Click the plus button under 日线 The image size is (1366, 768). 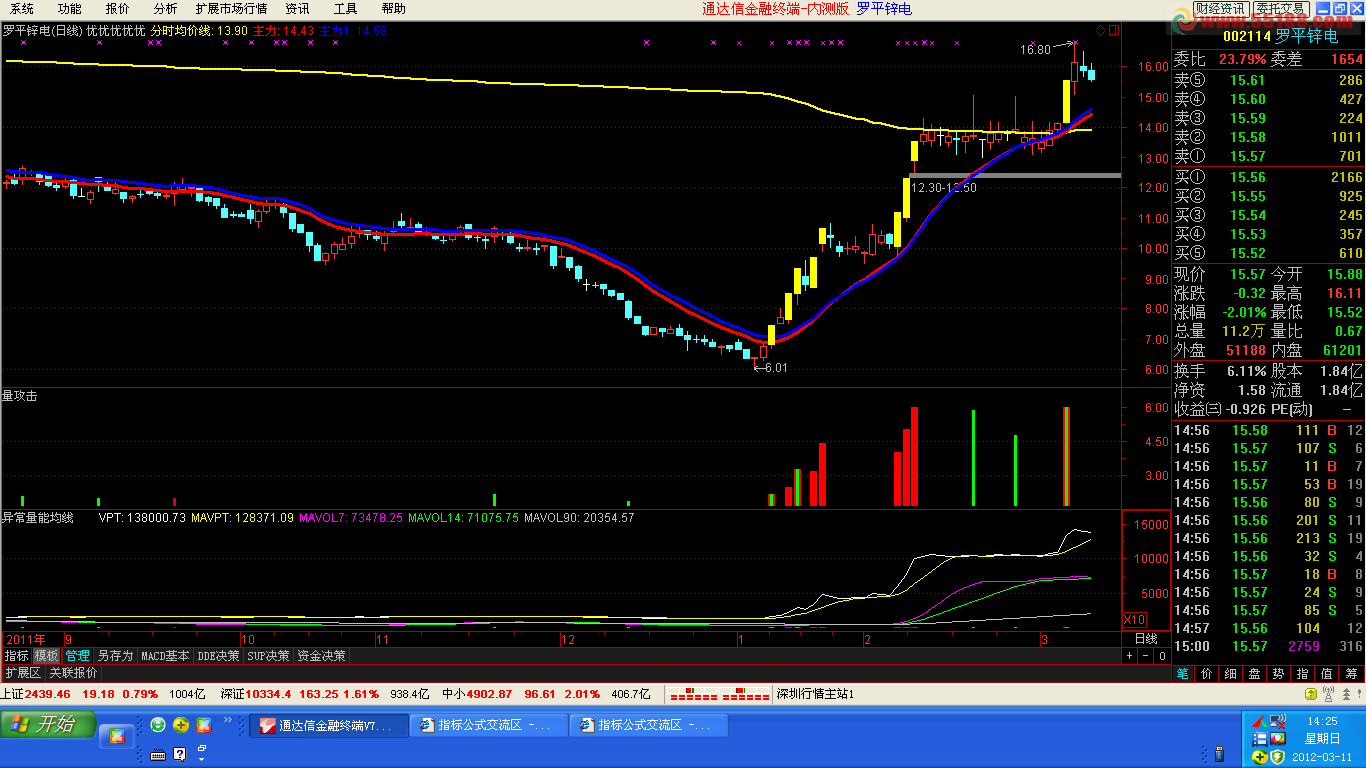pyautogui.click(x=1131, y=656)
